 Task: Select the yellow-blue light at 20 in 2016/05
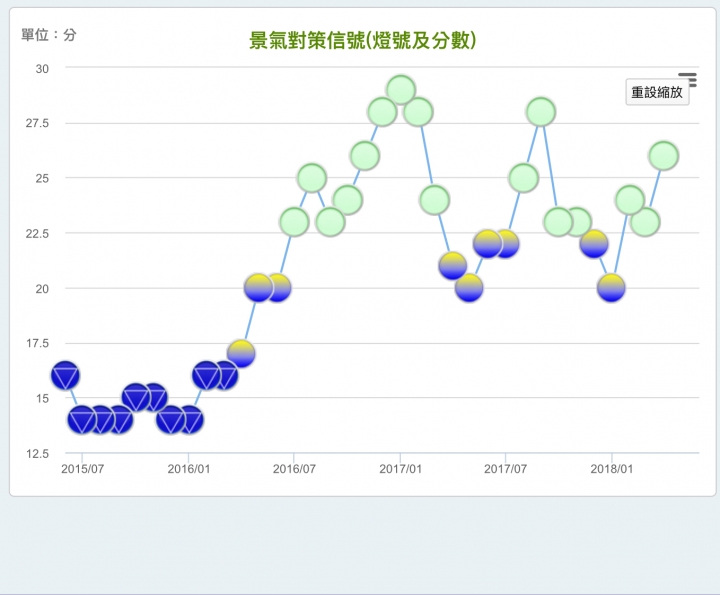259,288
